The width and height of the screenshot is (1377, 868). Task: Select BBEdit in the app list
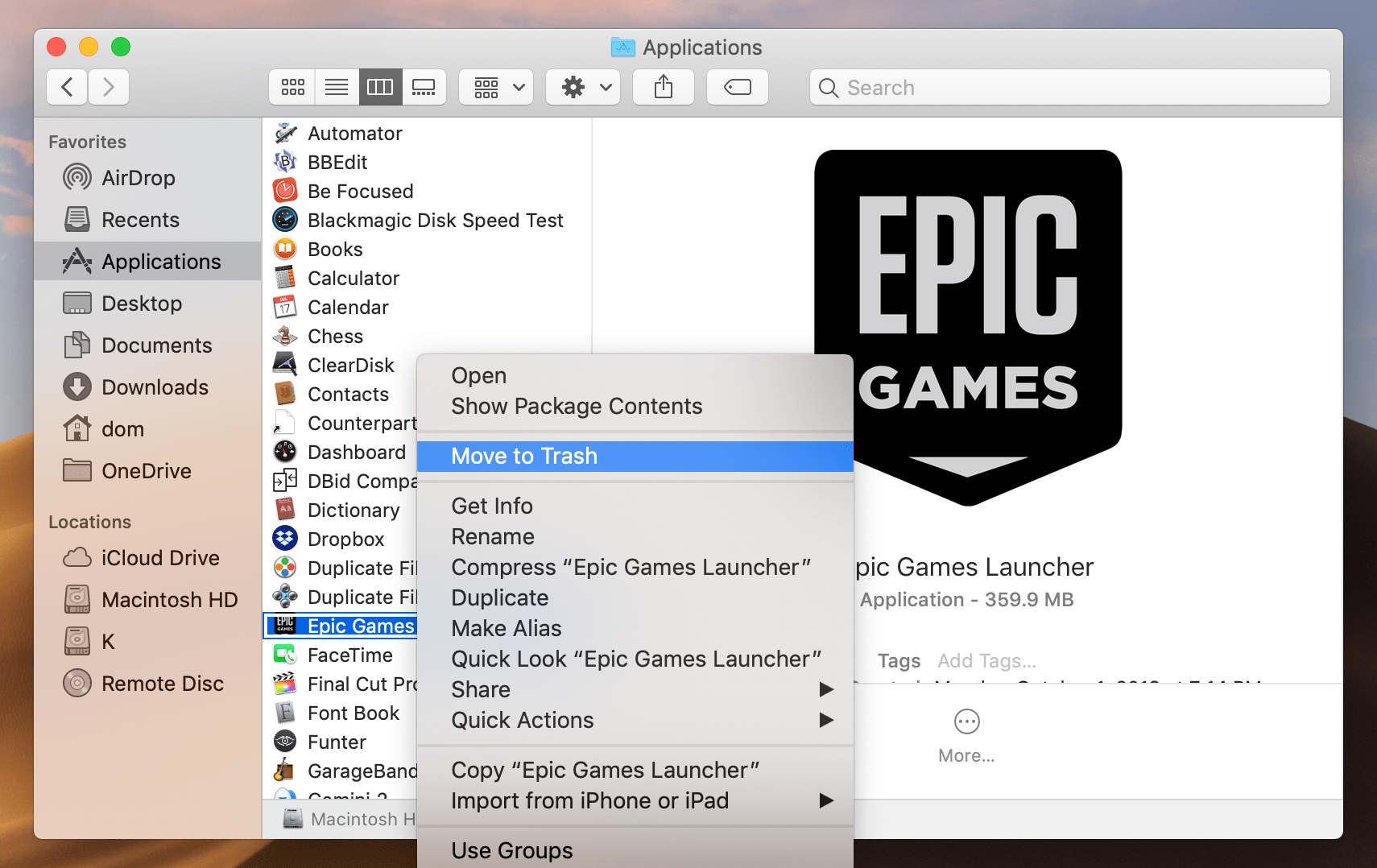tap(427, 163)
